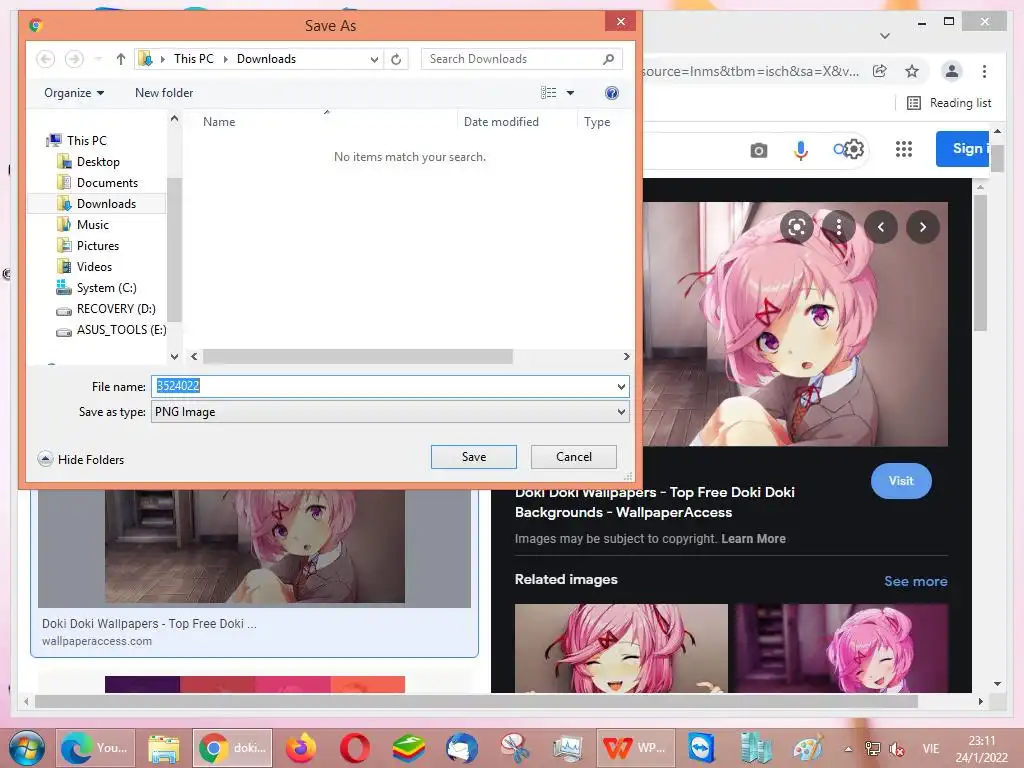
Task: Refresh the Downloads folder listing
Action: tap(396, 59)
